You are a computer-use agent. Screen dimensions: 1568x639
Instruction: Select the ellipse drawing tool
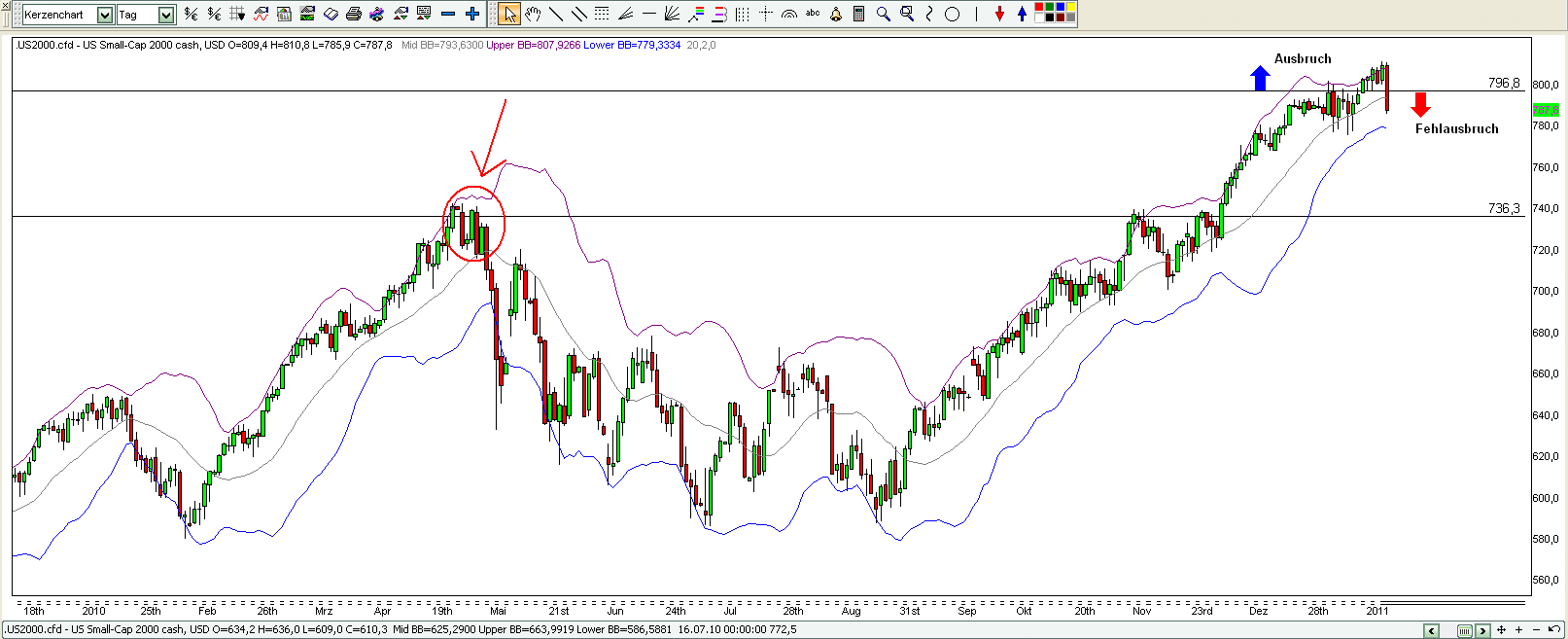point(952,14)
